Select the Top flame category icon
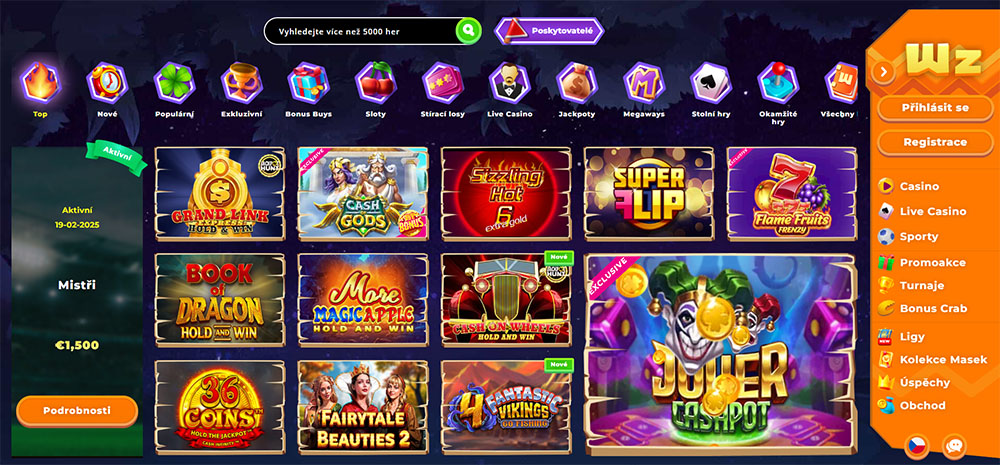Screen dimensions: 1000x465 point(41,83)
